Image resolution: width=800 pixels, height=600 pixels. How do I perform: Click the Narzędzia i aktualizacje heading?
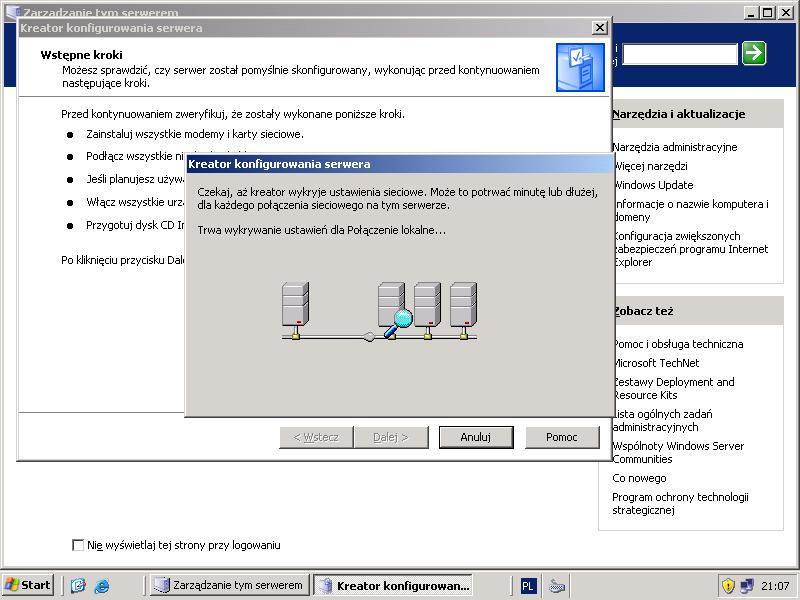(x=679, y=114)
